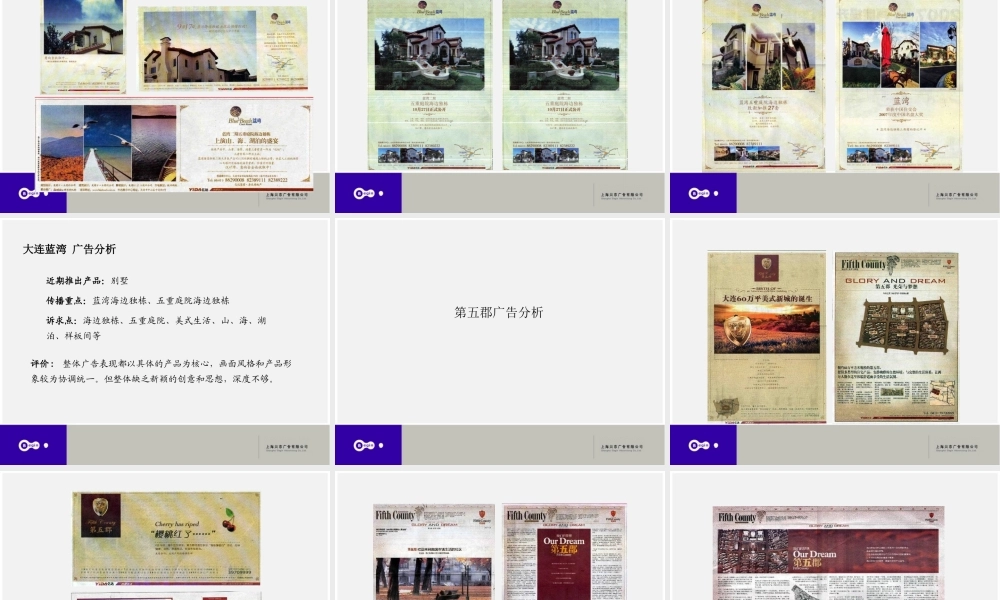
Task: Click company name in 大连蓝湾 slide footer
Action: click(x=285, y=446)
